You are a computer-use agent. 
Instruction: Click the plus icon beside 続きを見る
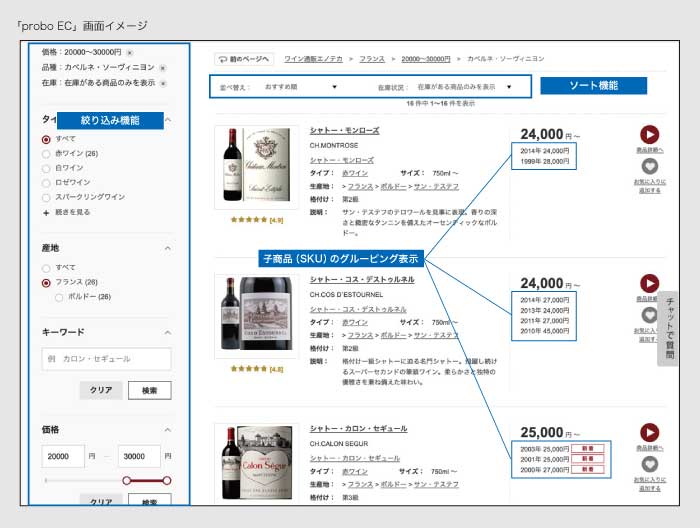pyautogui.click(x=46, y=213)
